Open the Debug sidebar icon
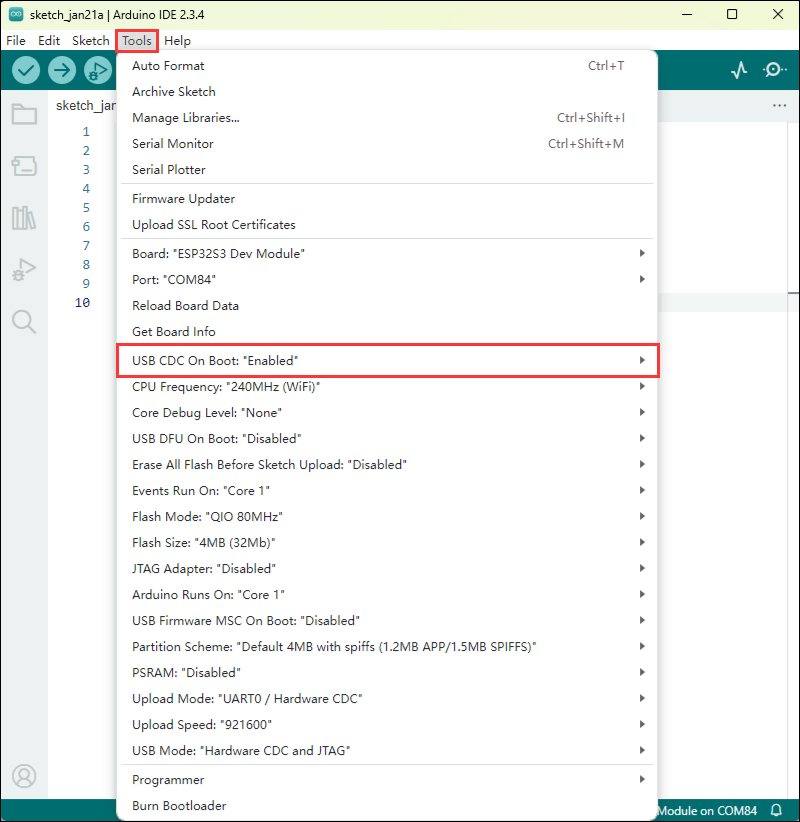800x822 pixels. pyautogui.click(x=24, y=269)
